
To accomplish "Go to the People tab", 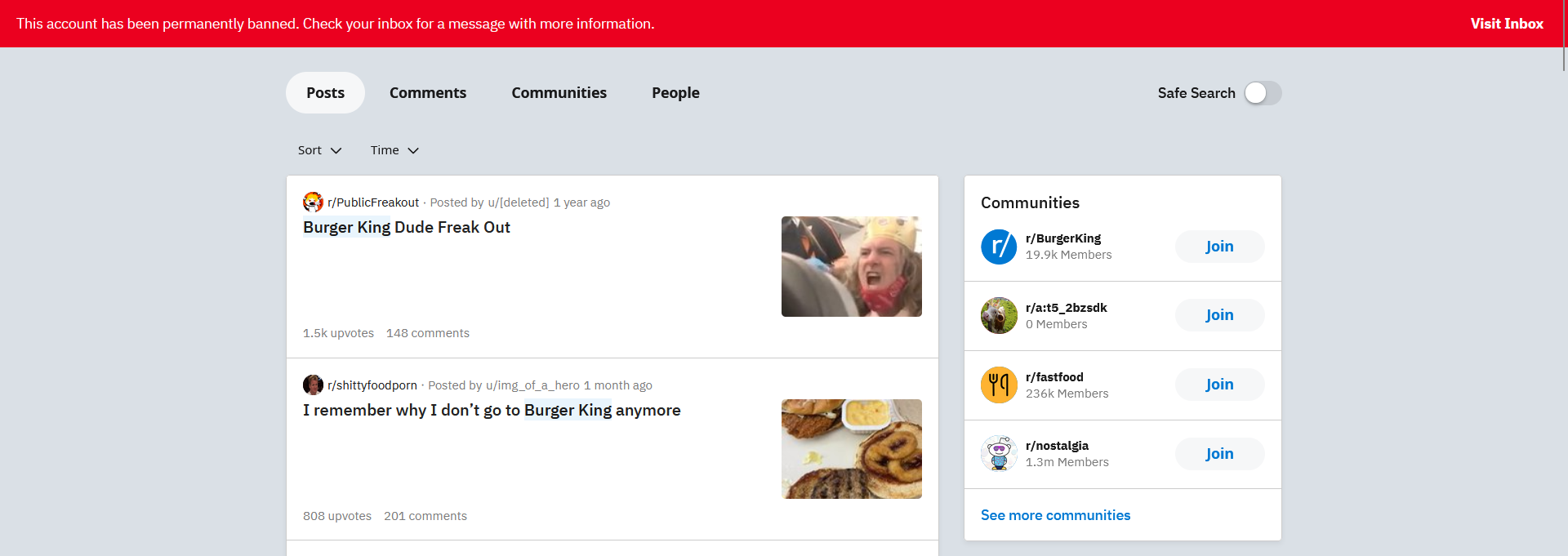I will point(675,93).
